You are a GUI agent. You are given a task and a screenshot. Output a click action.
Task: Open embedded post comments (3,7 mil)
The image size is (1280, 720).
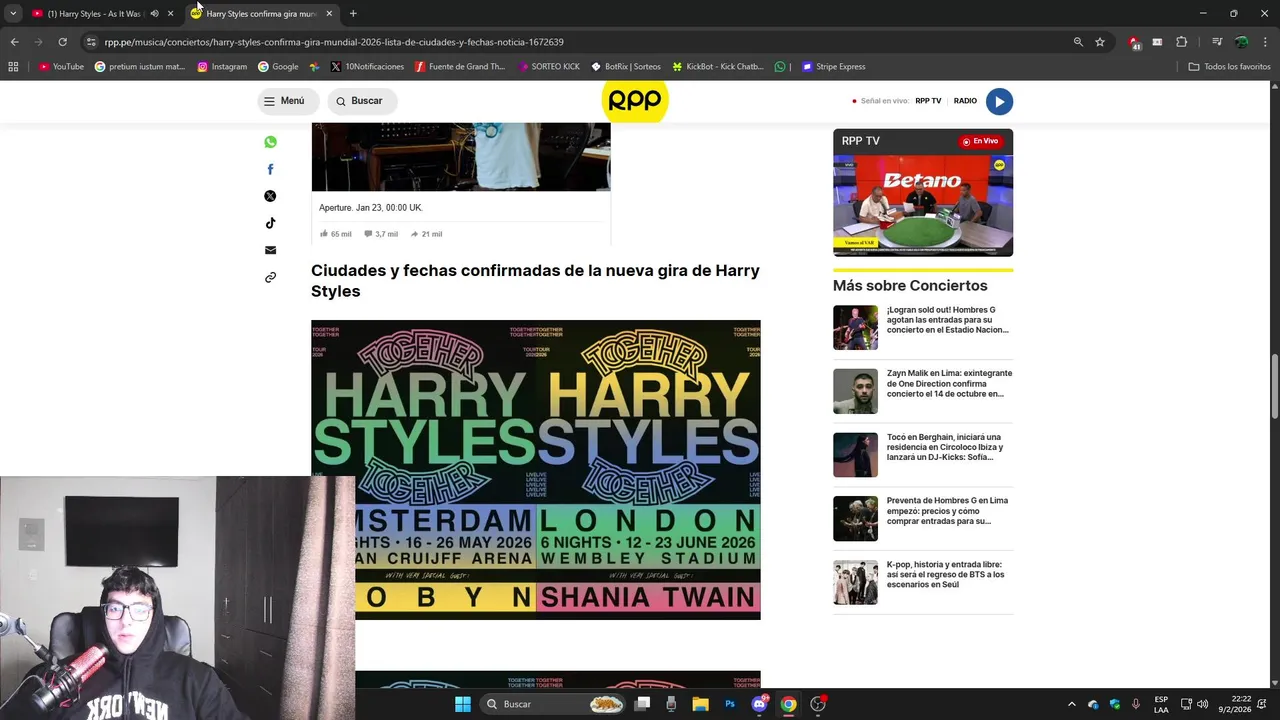tap(381, 234)
